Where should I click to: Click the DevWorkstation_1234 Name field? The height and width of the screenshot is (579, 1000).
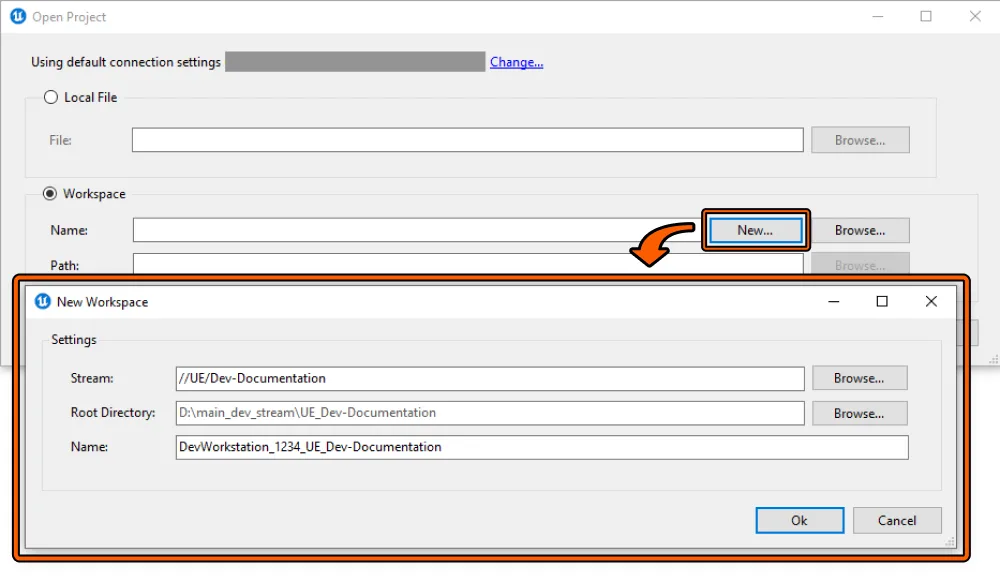tap(541, 447)
